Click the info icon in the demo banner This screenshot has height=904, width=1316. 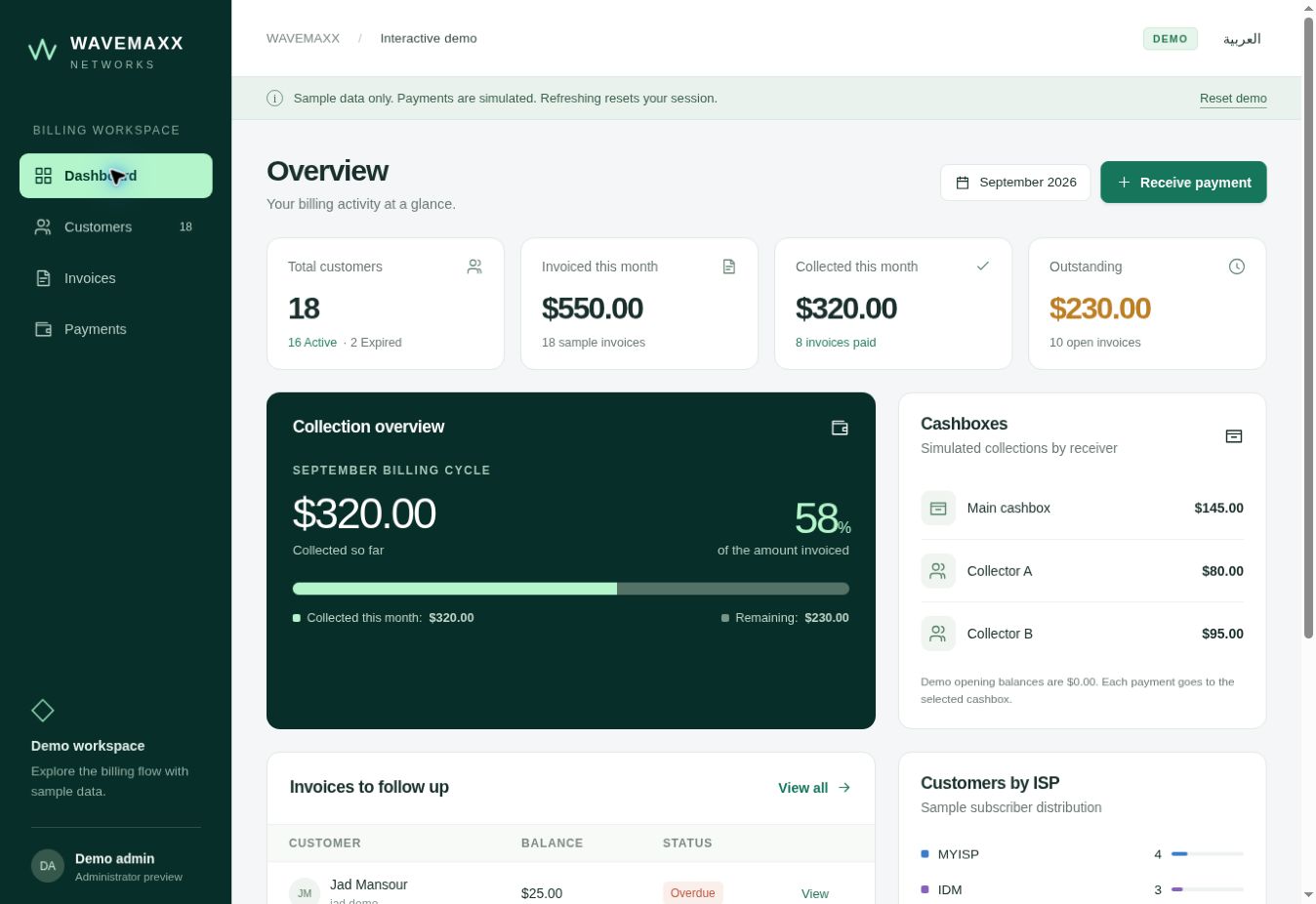click(275, 99)
